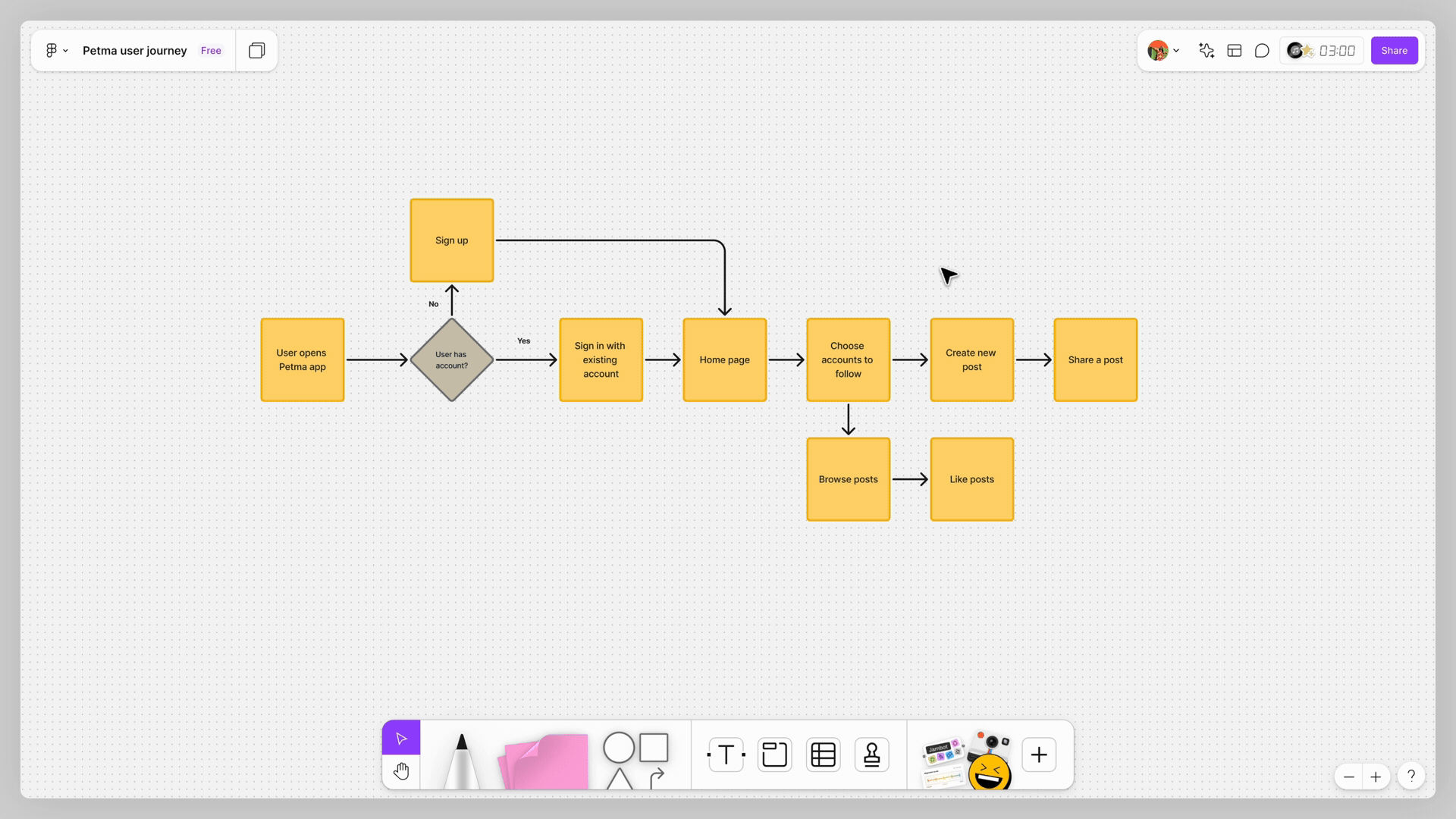Zoom out with the minus button
This screenshot has width=1456, height=819.
point(1348,777)
